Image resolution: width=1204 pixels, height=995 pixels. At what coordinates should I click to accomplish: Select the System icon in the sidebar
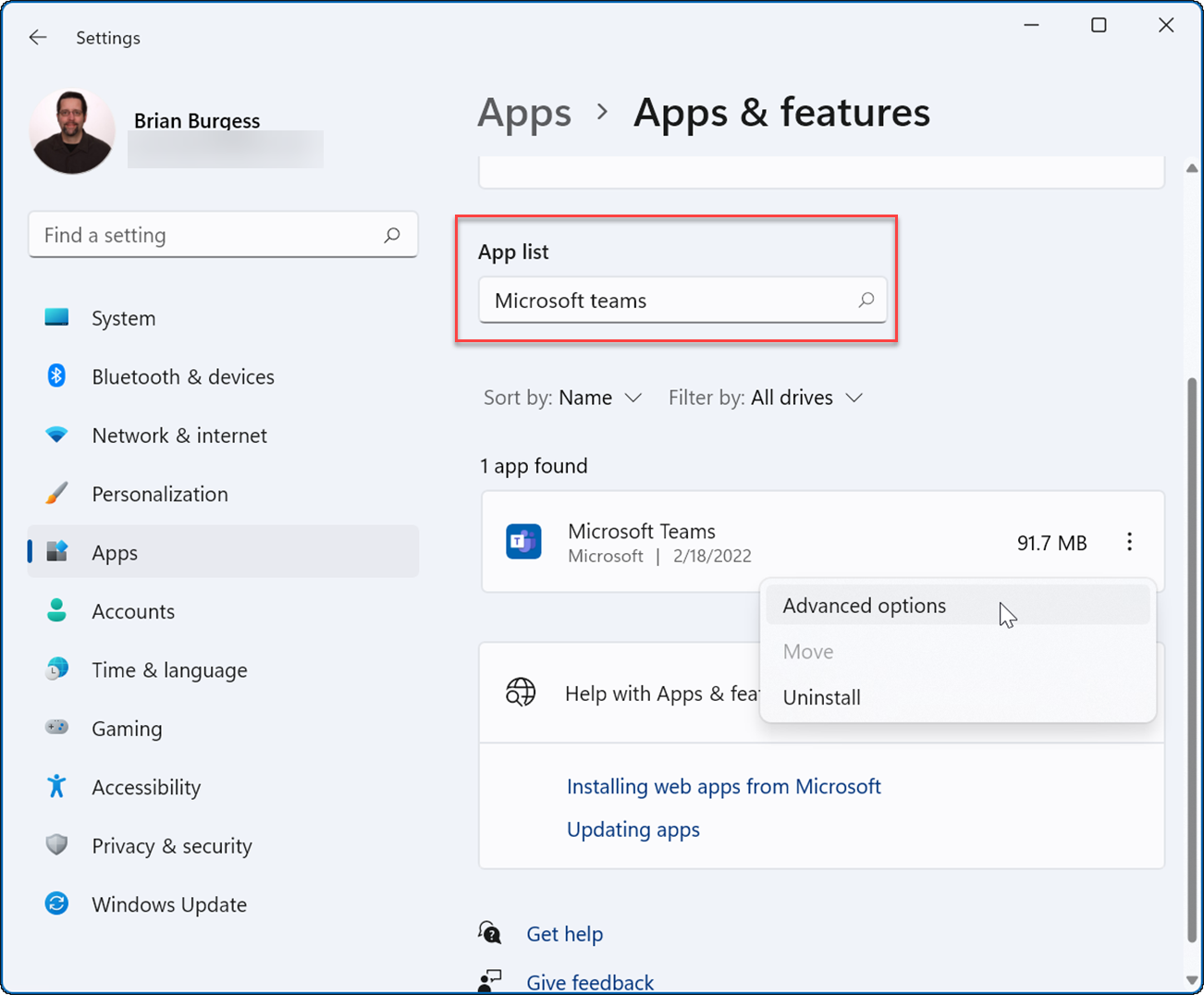pyautogui.click(x=56, y=317)
